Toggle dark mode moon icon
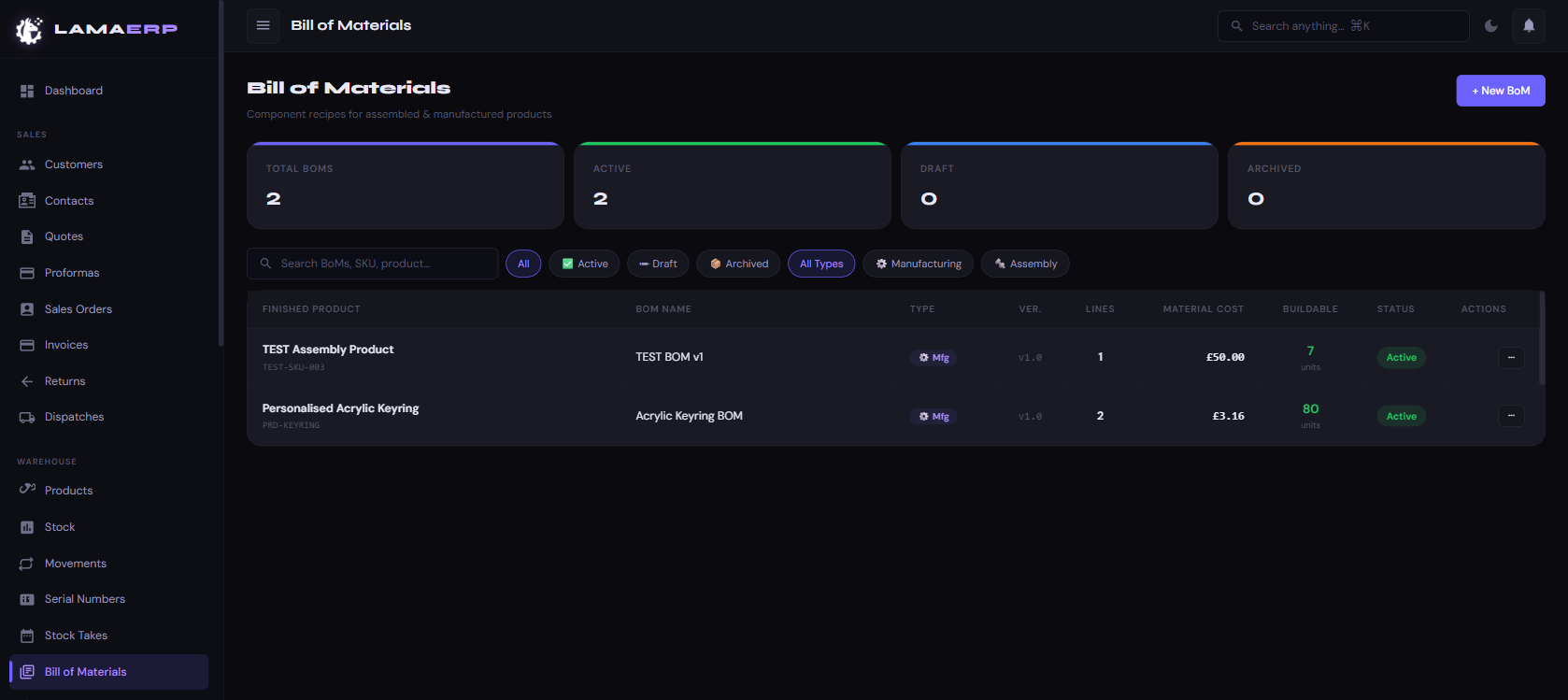1568x700 pixels. [x=1491, y=26]
